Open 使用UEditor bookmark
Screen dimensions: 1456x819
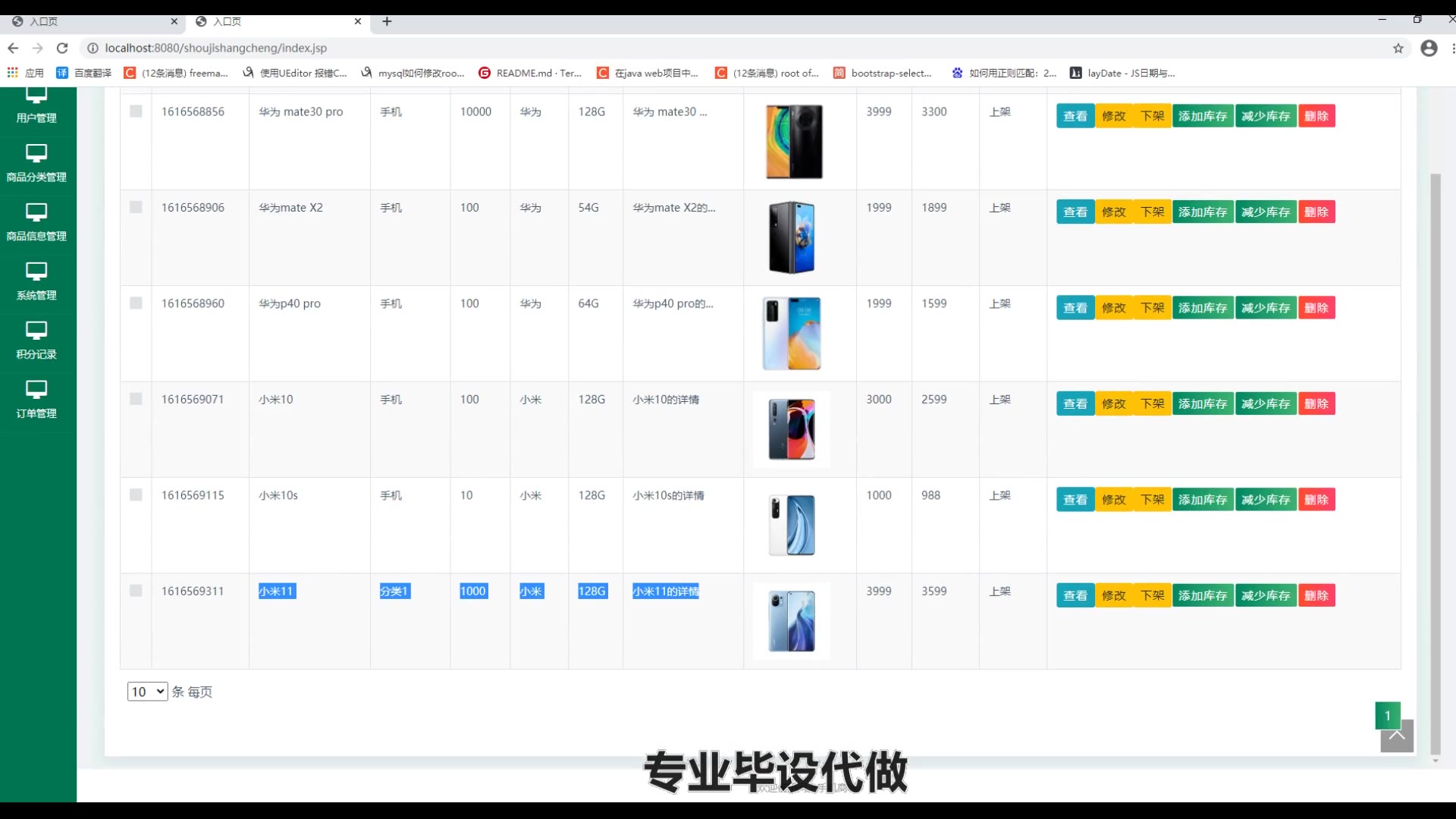[x=295, y=73]
